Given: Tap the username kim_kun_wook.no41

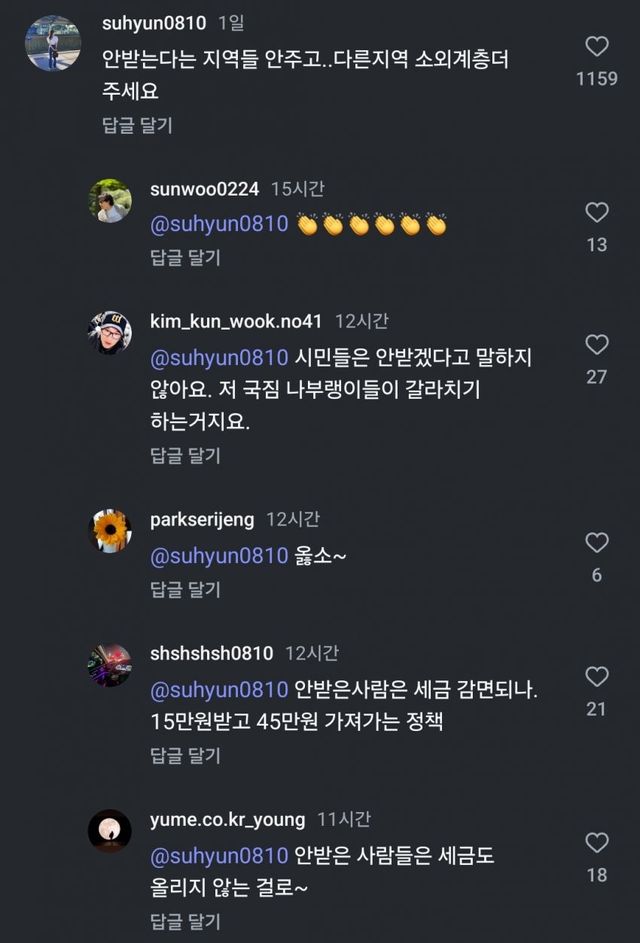Looking at the screenshot, I should [x=236, y=322].
